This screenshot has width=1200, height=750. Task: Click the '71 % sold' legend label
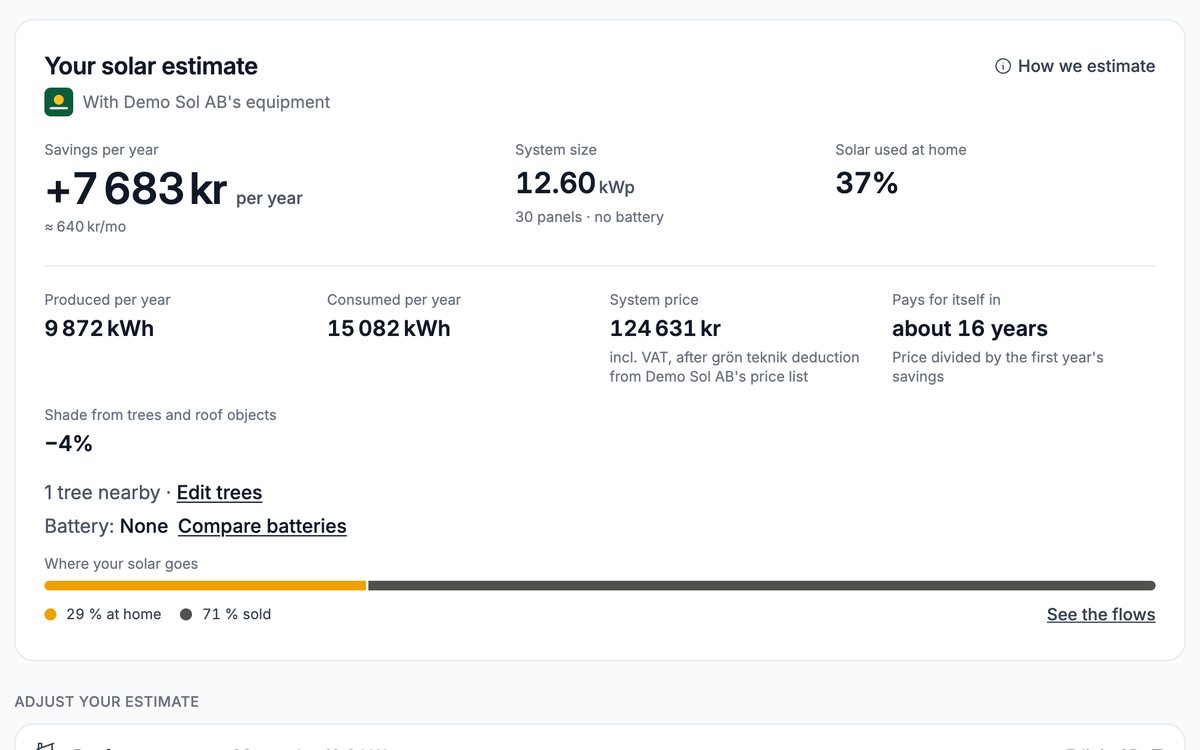[x=237, y=614]
